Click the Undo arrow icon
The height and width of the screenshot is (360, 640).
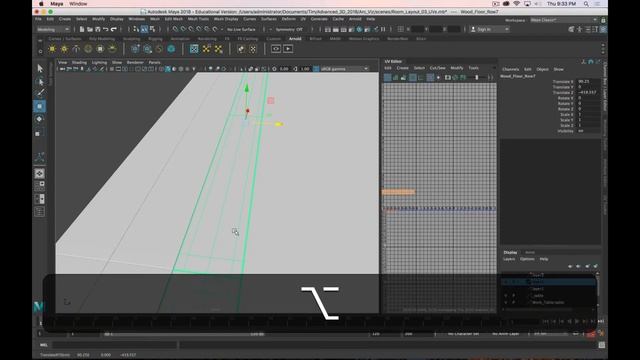tap(106, 29)
